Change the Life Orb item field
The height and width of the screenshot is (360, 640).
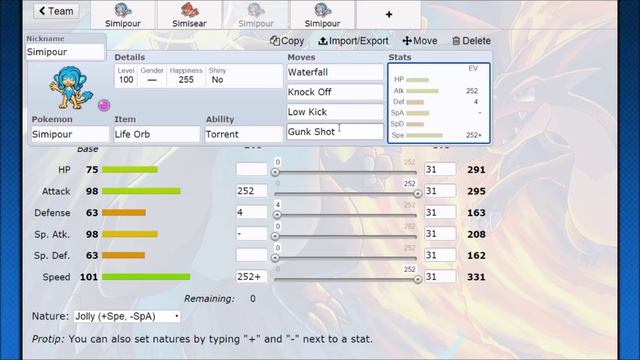click(157, 134)
